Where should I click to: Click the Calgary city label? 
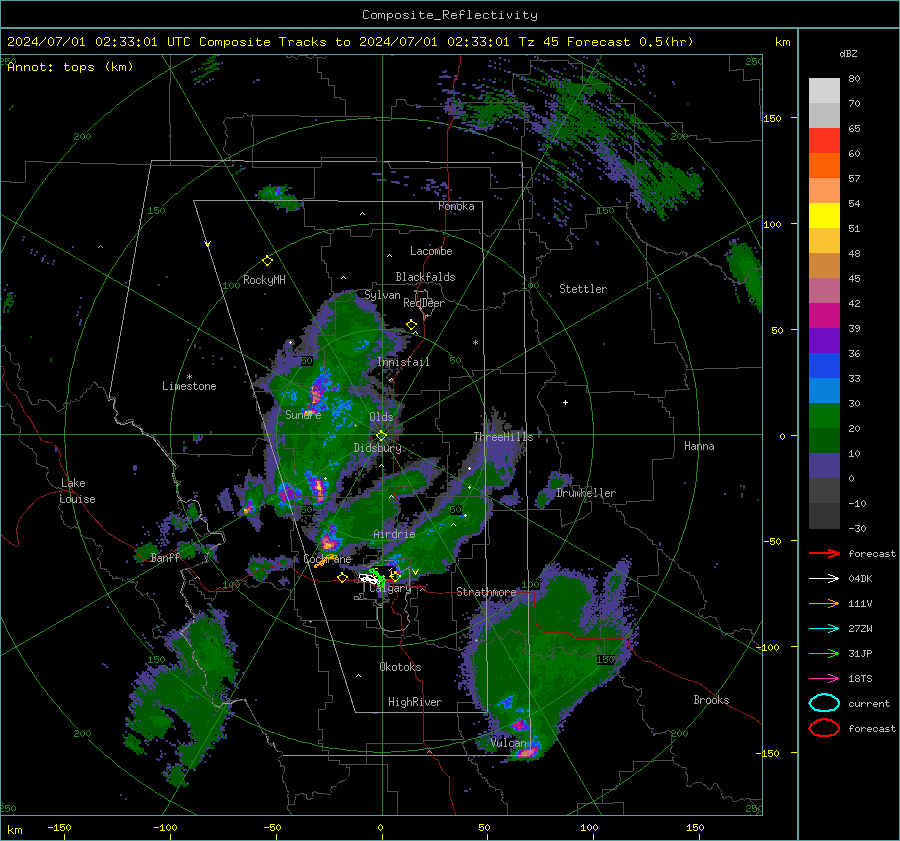390,588
